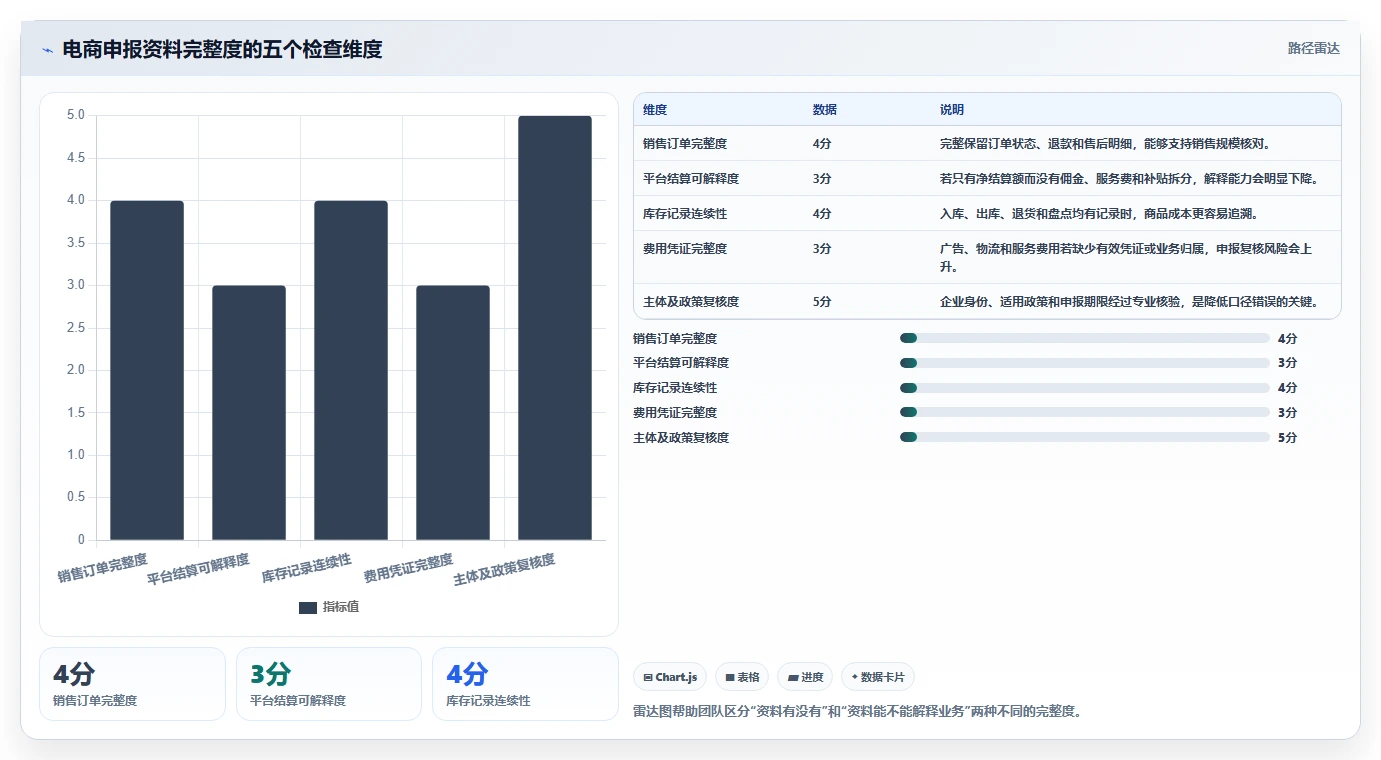1381x760 pixels.
Task: Click 主体及政策复核度 x-axis label in chart
Action: pos(504,570)
